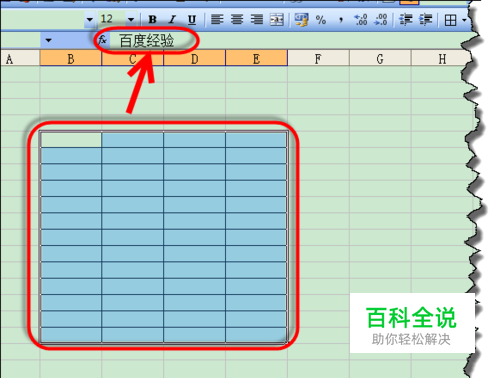Click Decrease Decimal icon

click(381, 20)
